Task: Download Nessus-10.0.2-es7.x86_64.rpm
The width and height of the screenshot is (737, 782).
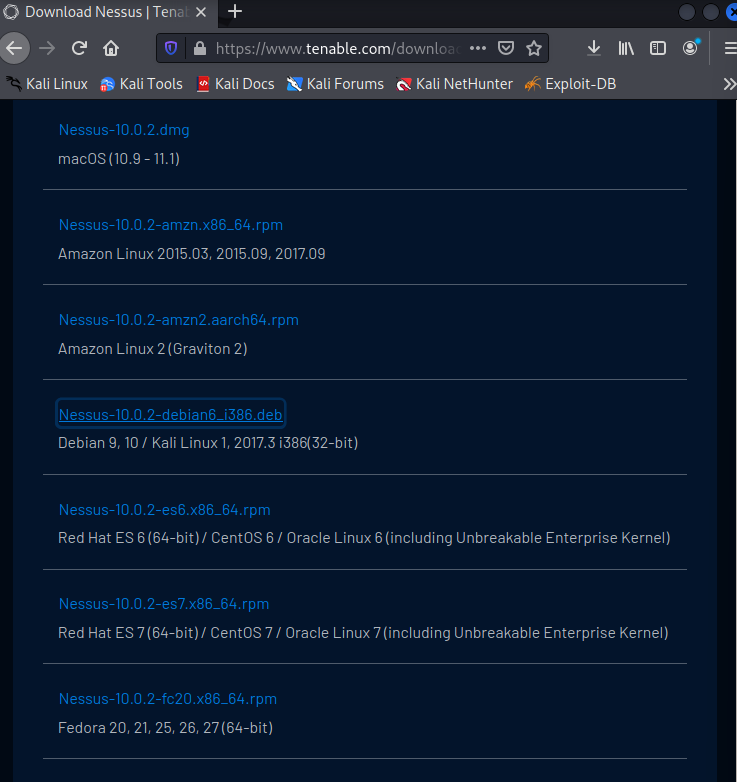Action: pyautogui.click(x=164, y=604)
